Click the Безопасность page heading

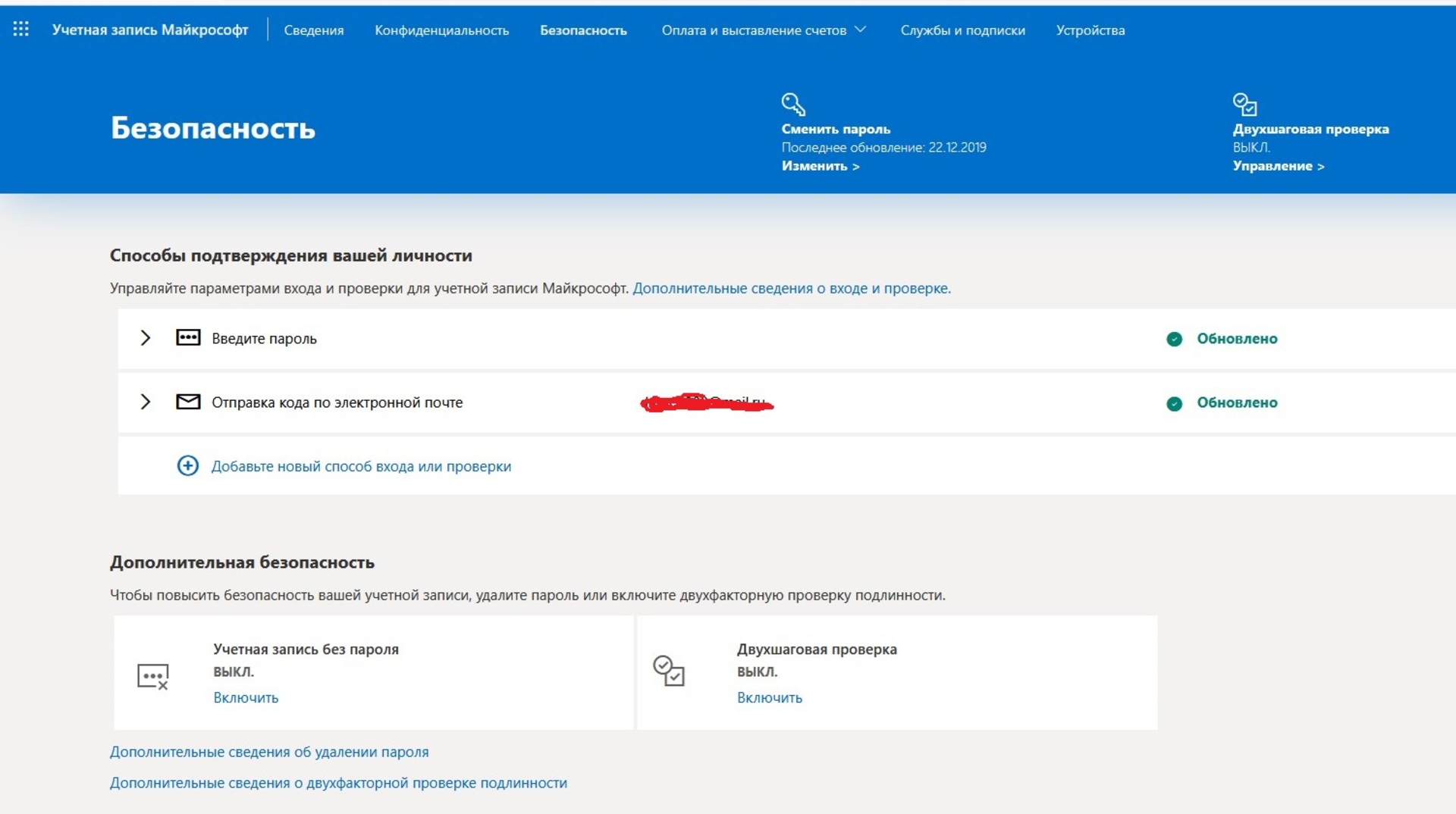pyautogui.click(x=213, y=127)
